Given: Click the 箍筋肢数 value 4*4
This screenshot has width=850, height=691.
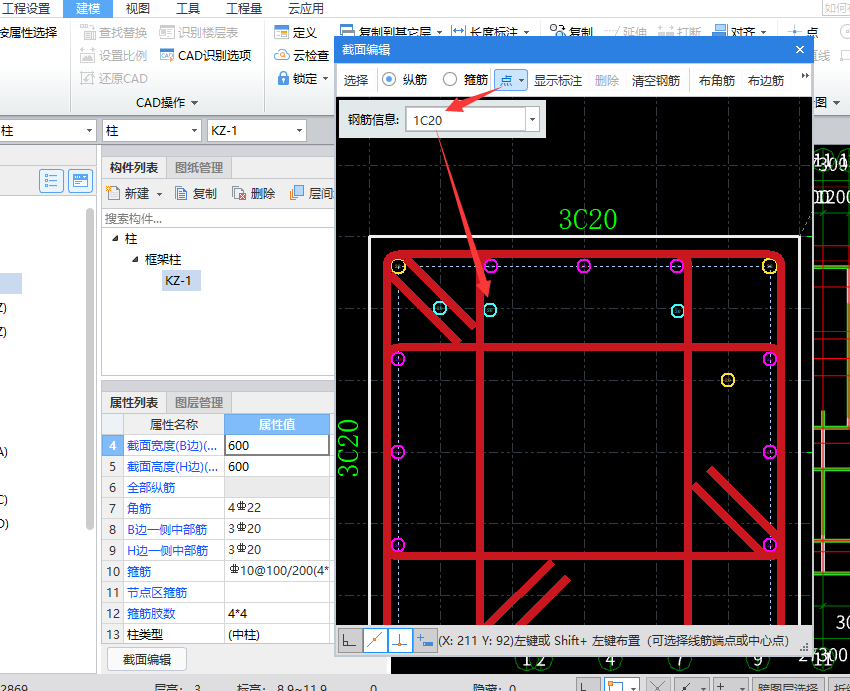Looking at the screenshot, I should pos(277,613).
